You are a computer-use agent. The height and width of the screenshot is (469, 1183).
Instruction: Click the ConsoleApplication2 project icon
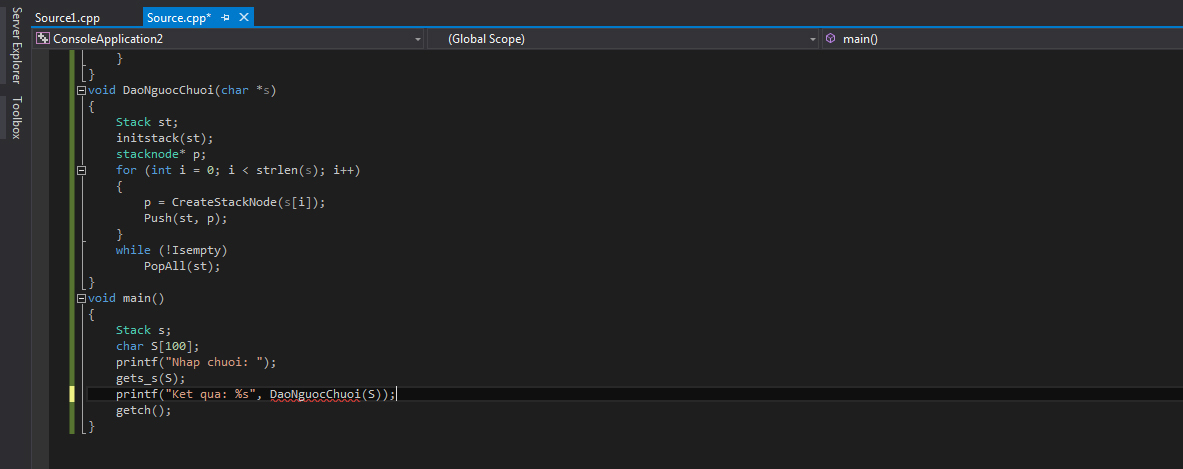click(43, 39)
